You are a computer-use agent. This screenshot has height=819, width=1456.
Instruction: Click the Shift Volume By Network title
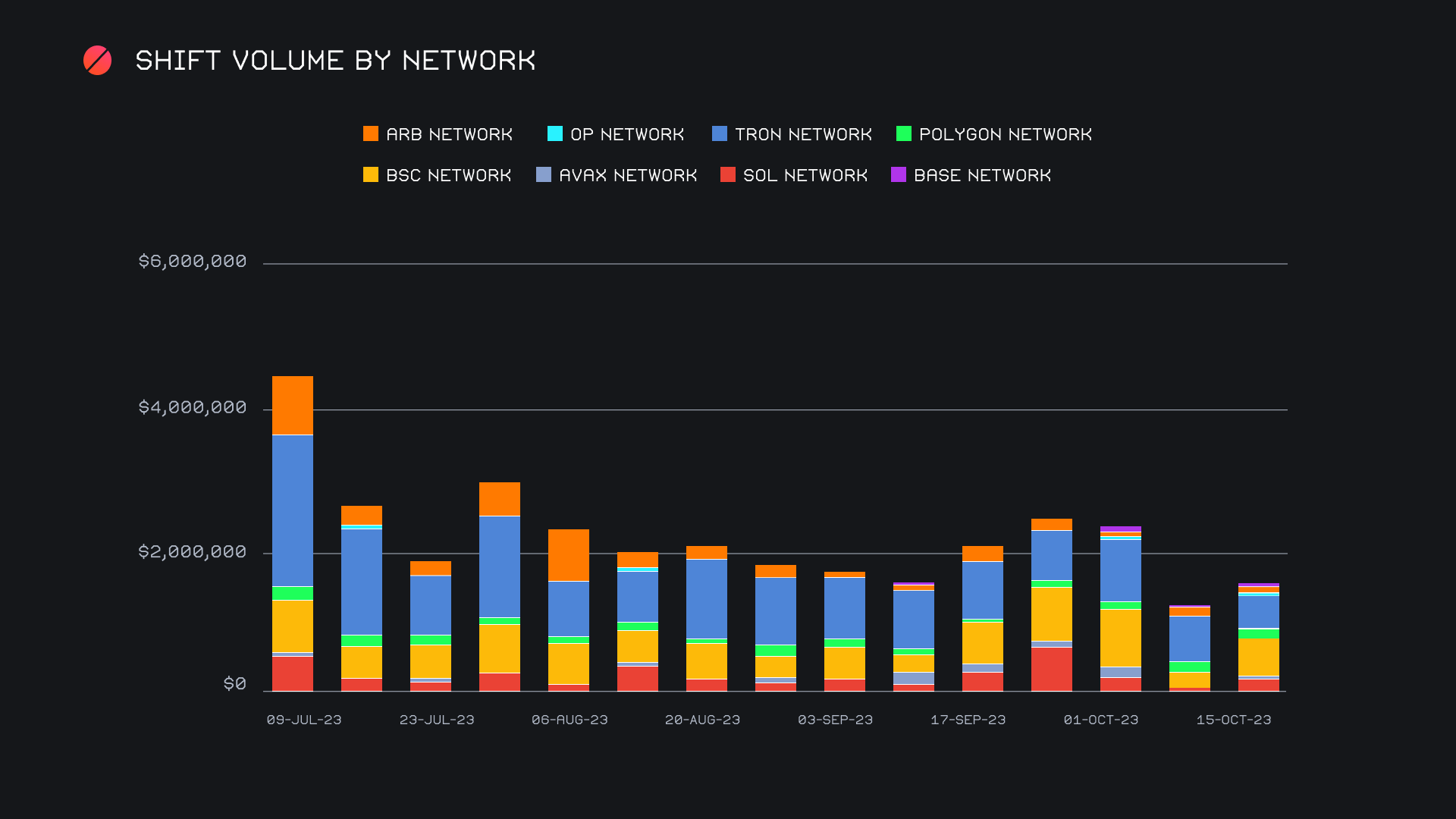[335, 61]
